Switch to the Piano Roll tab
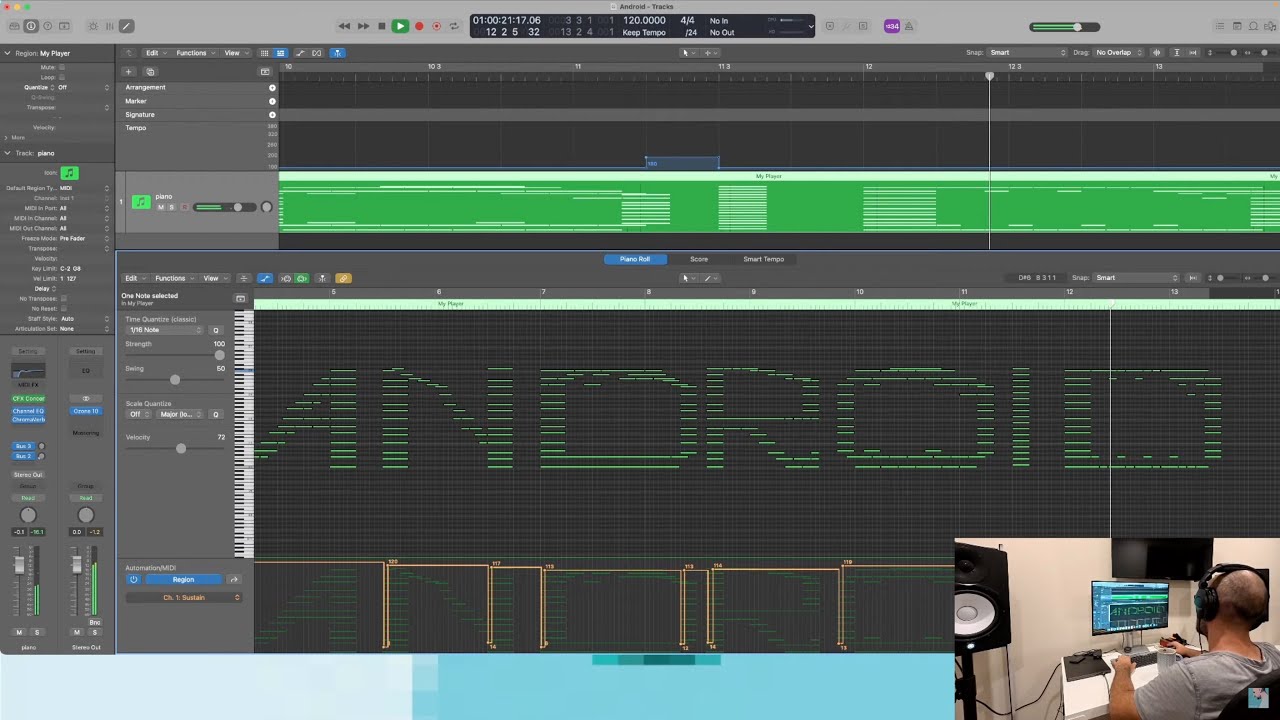The width and height of the screenshot is (1280, 720). (635, 259)
